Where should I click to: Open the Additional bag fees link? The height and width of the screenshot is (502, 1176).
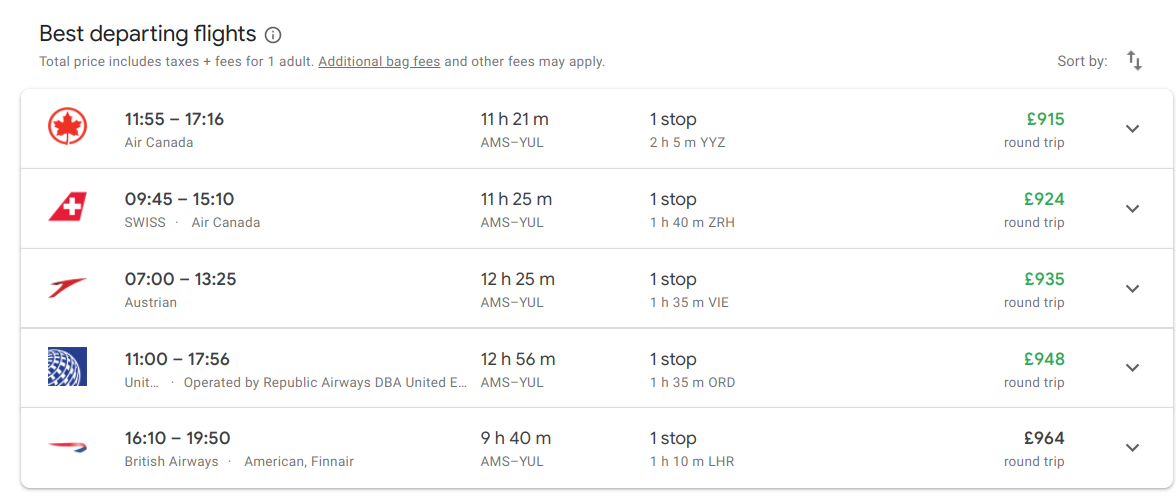point(379,62)
